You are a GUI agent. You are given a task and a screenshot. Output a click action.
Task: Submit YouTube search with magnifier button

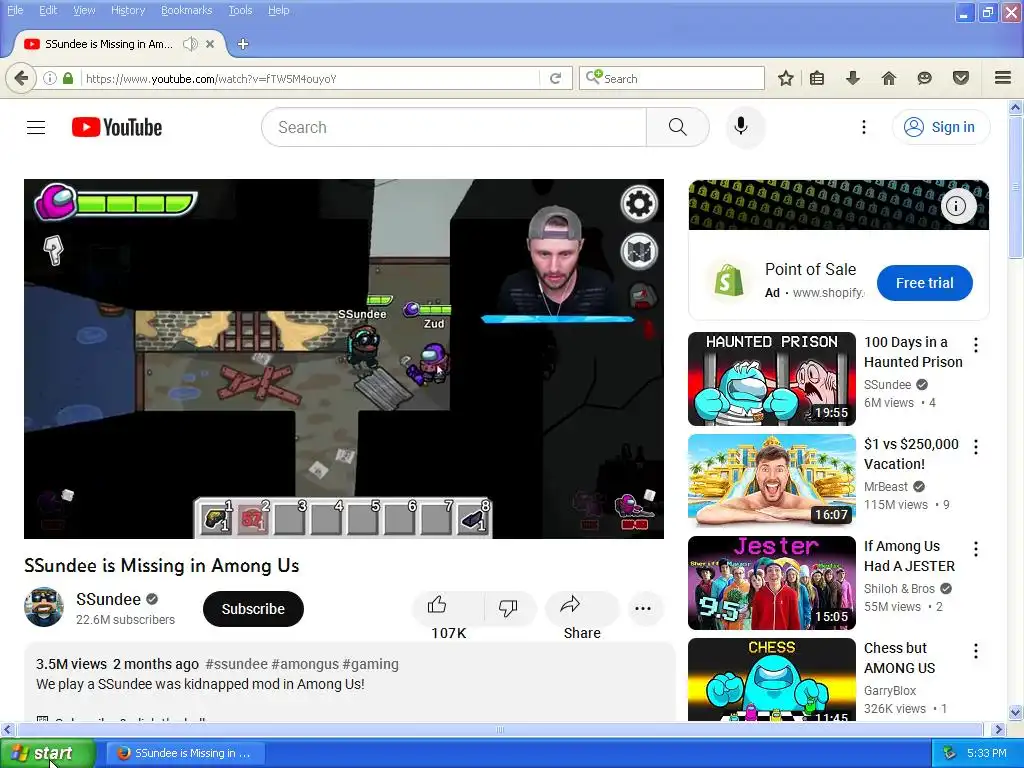[678, 127]
